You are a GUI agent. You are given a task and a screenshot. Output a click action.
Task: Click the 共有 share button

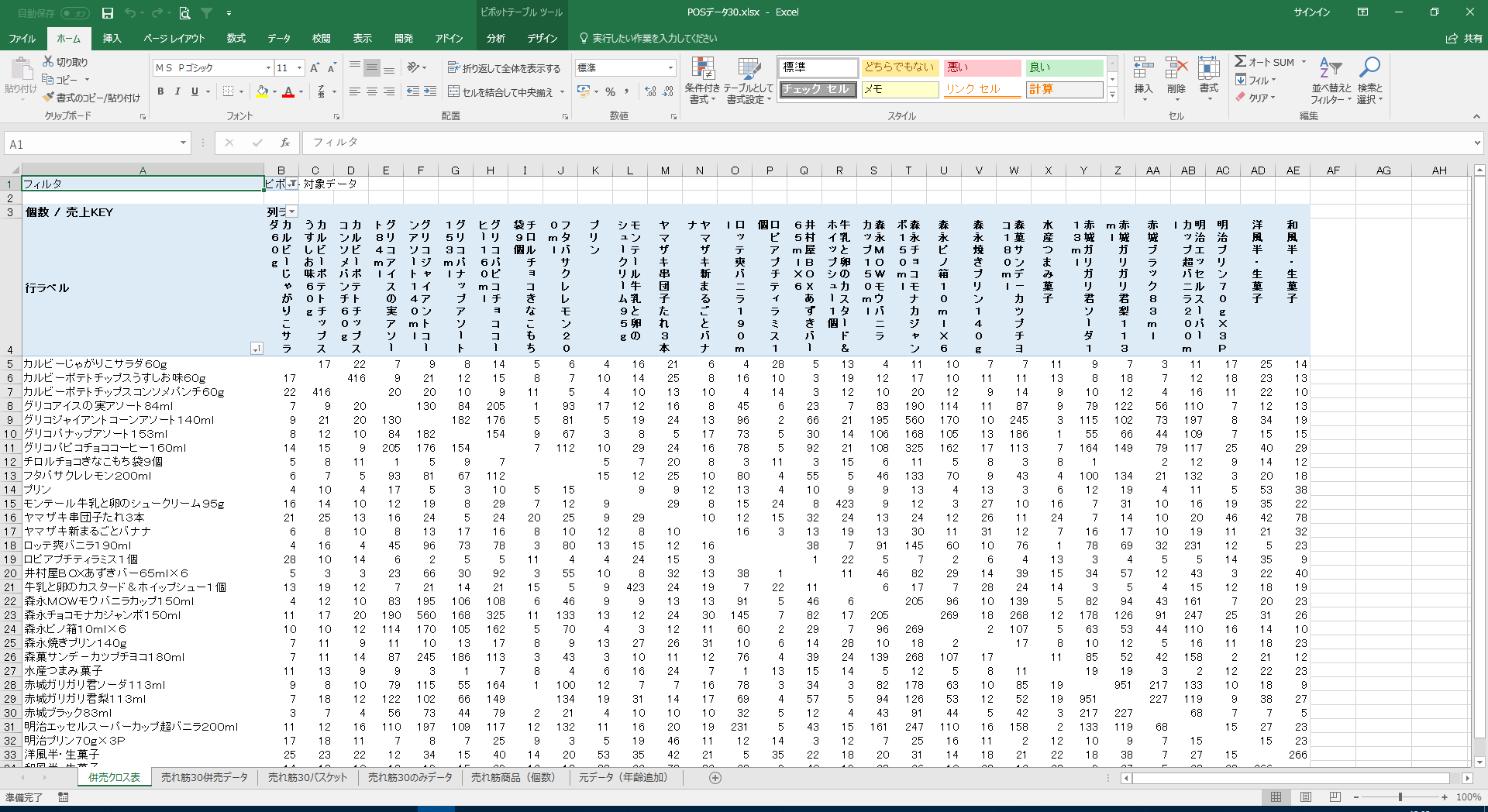[1465, 38]
